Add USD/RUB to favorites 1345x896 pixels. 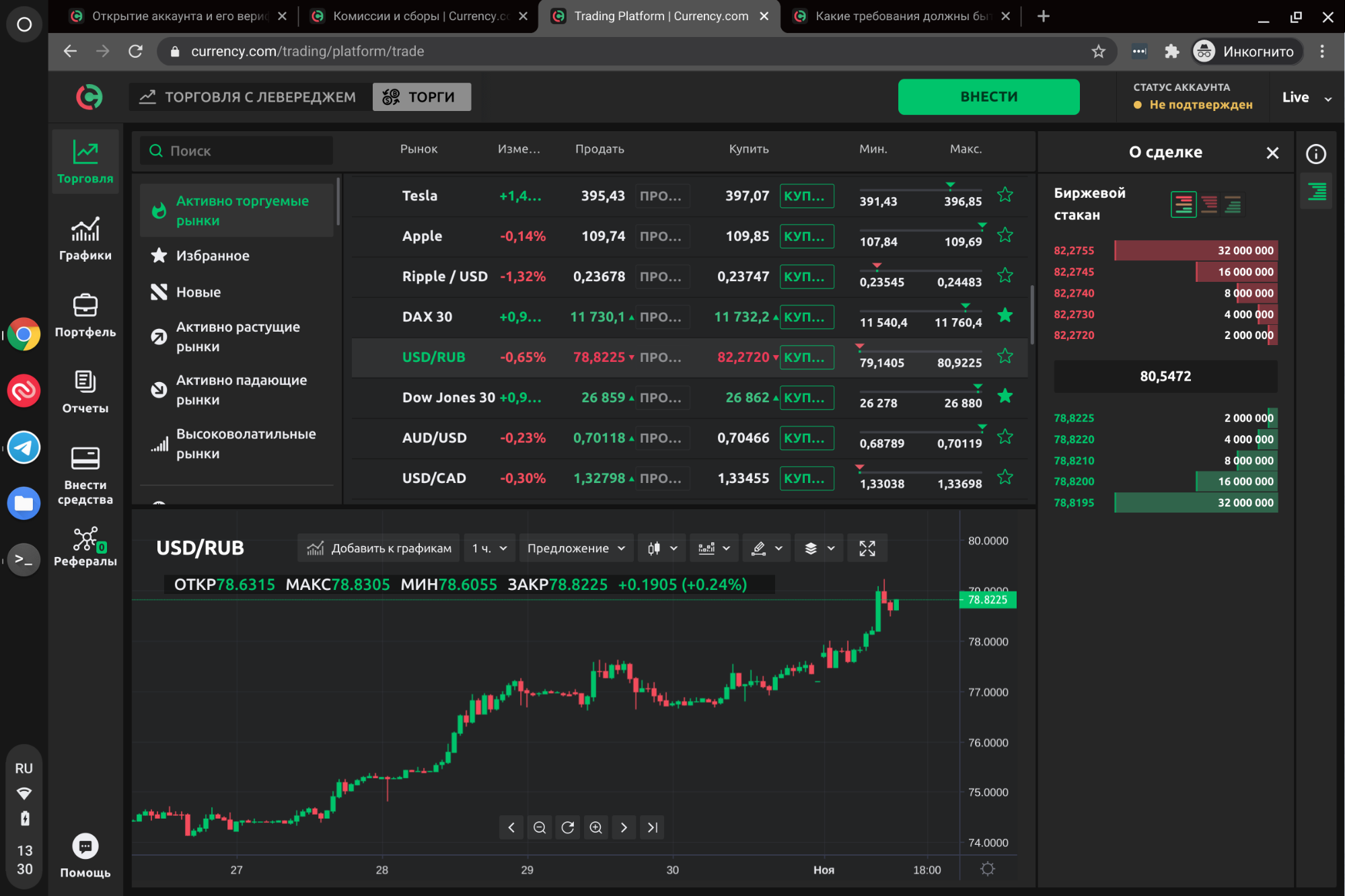point(1005,356)
